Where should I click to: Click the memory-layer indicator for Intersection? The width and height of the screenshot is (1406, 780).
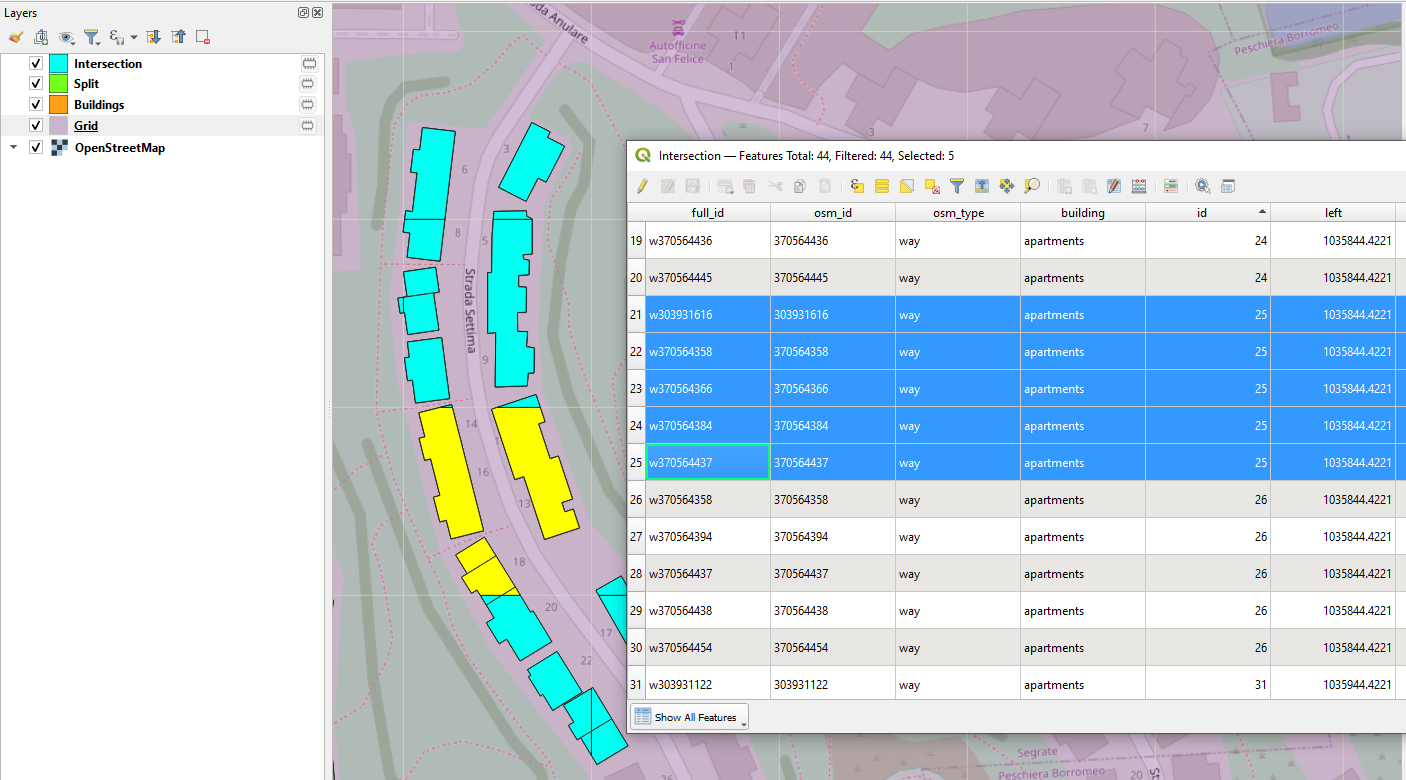pyautogui.click(x=308, y=63)
